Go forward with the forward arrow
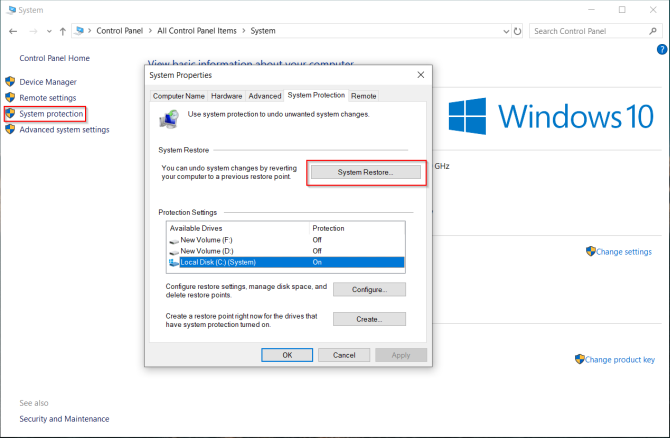Screen dimensions: 670x438 tap(33, 31)
